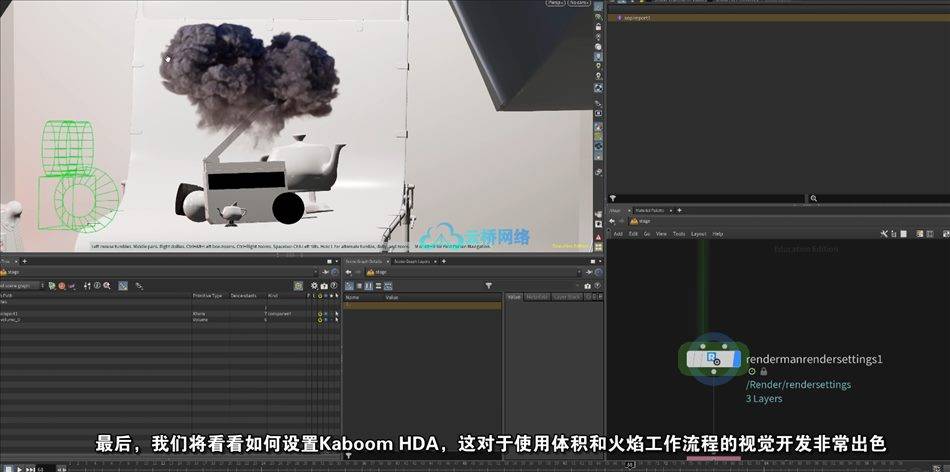
Task: Click the sopimport1 row in the list
Action: coord(779,18)
